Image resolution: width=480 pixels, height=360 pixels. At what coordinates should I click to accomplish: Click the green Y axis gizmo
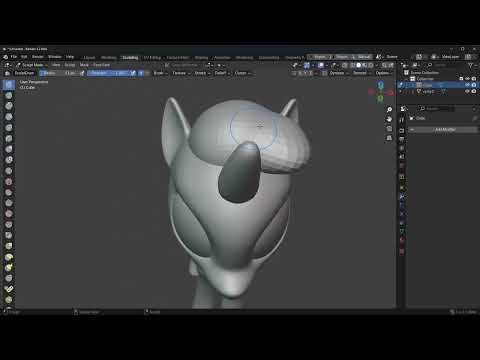[381, 99]
